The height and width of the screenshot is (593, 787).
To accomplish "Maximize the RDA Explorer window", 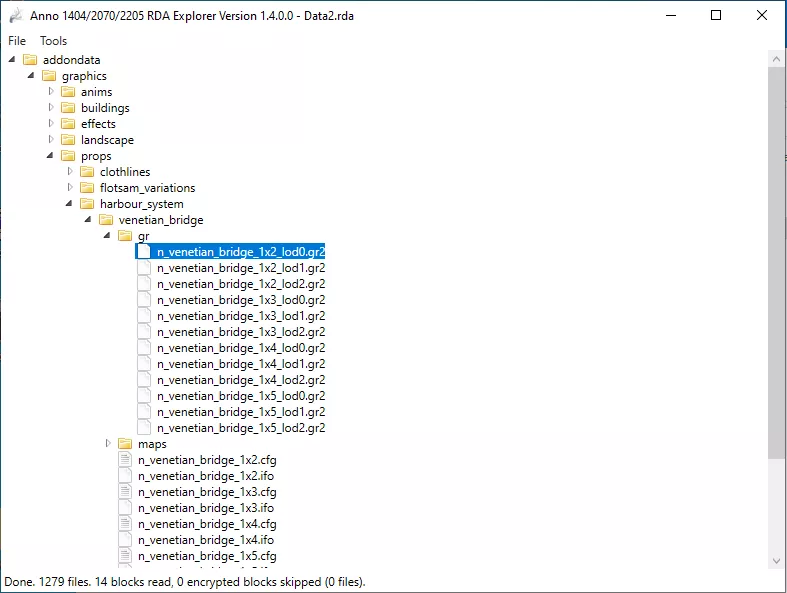I will [x=716, y=16].
